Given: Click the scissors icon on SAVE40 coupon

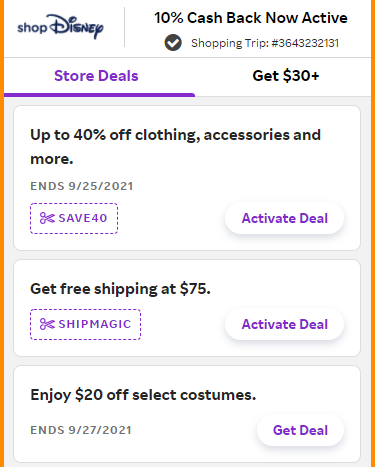Looking at the screenshot, I should (47, 218).
